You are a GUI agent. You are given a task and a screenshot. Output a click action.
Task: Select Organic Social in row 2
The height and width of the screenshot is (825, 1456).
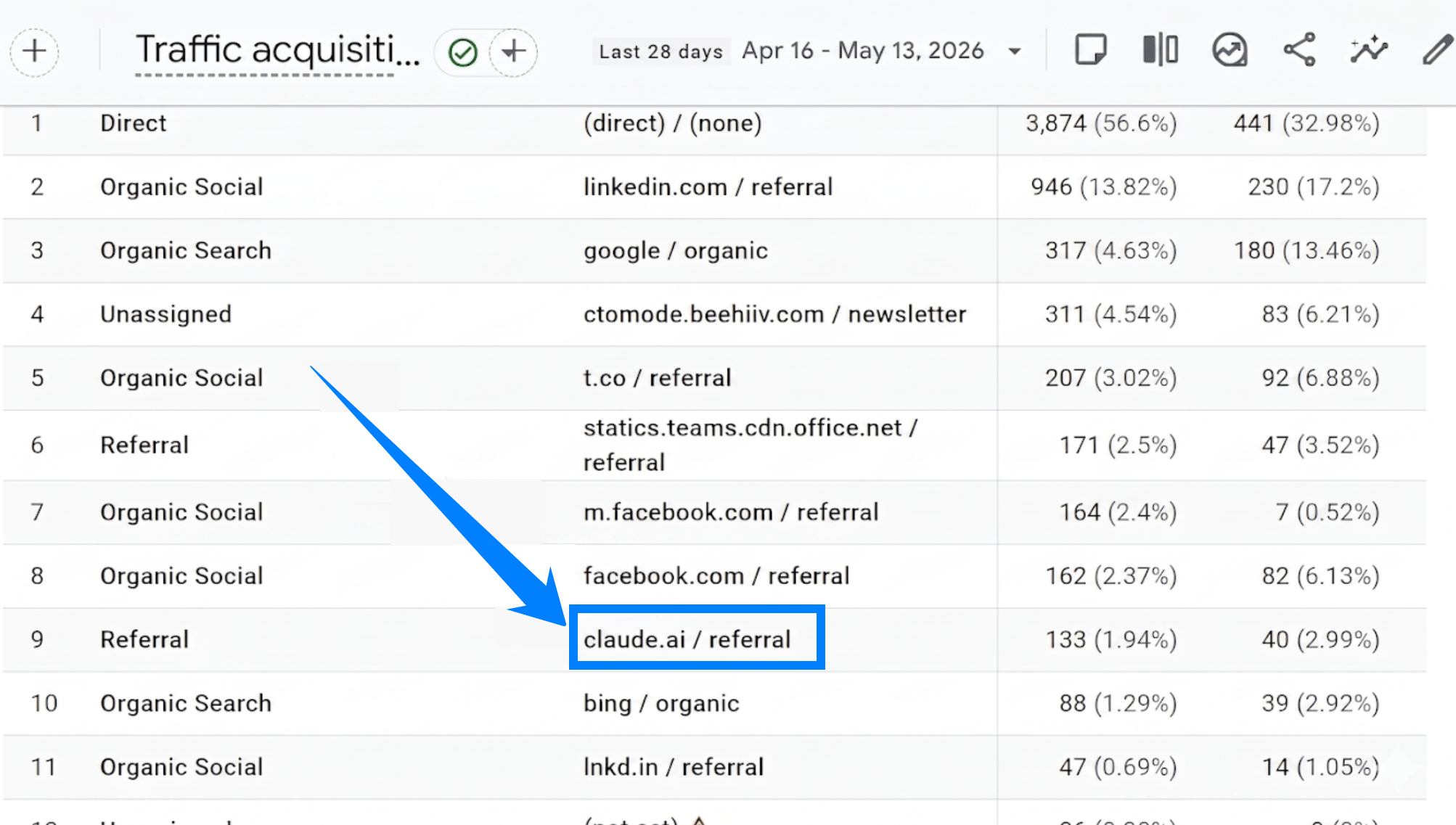[x=181, y=187]
